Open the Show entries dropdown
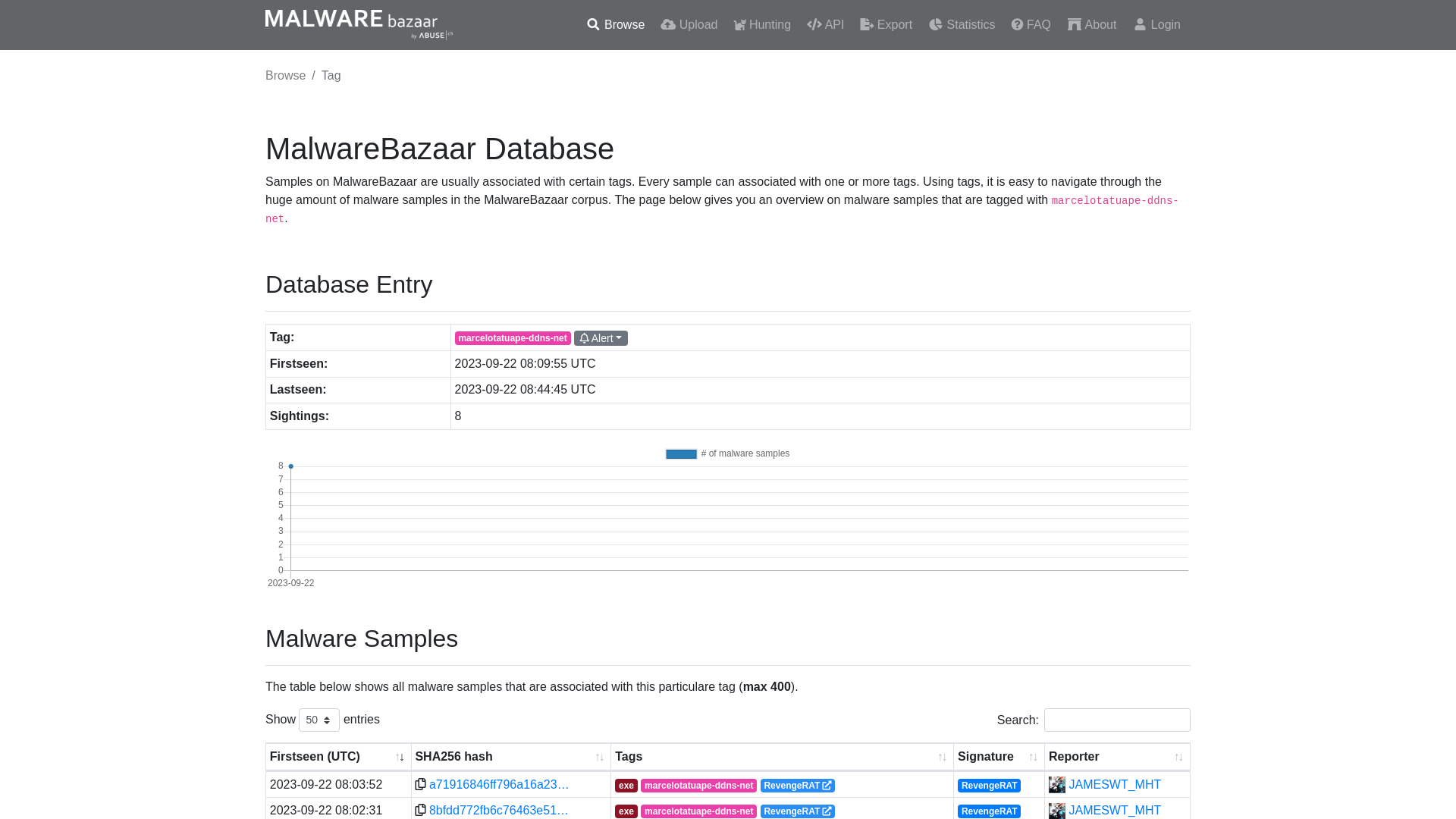The height and width of the screenshot is (819, 1456). [x=318, y=720]
